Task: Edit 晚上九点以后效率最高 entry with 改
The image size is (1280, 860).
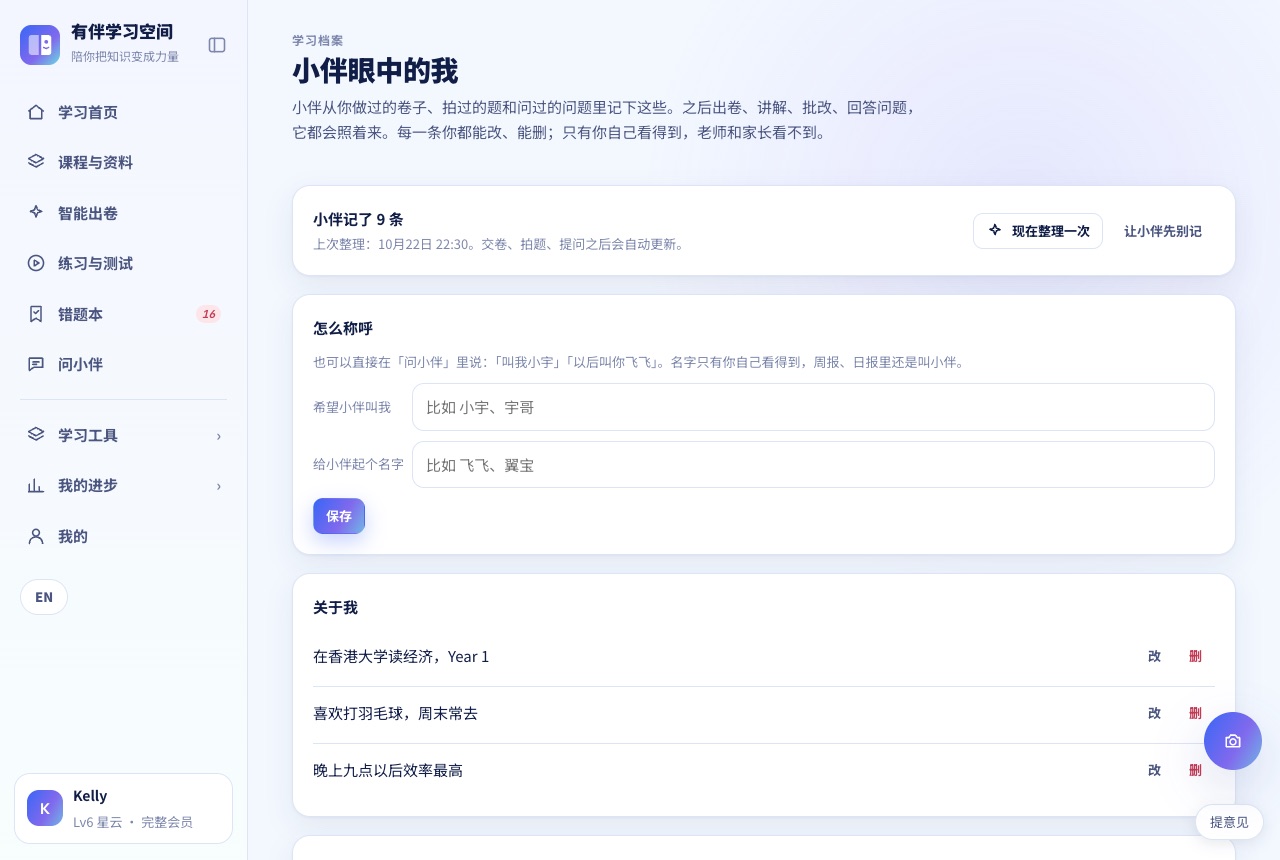Action: [x=1155, y=770]
